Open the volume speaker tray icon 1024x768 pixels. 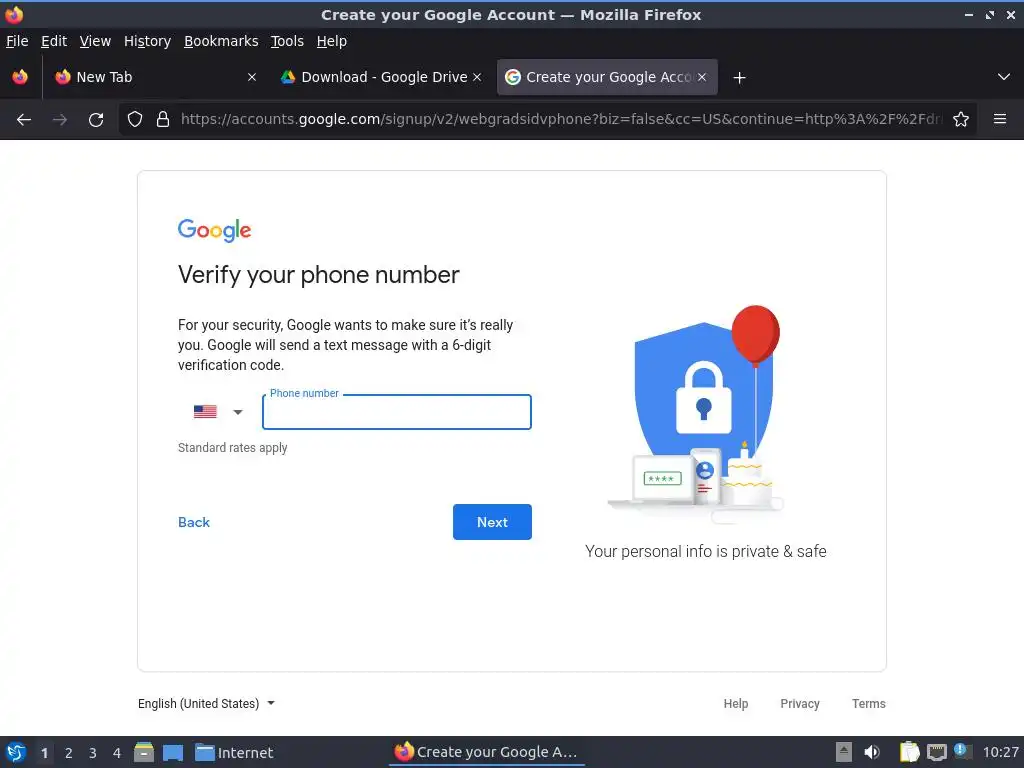[x=872, y=752]
